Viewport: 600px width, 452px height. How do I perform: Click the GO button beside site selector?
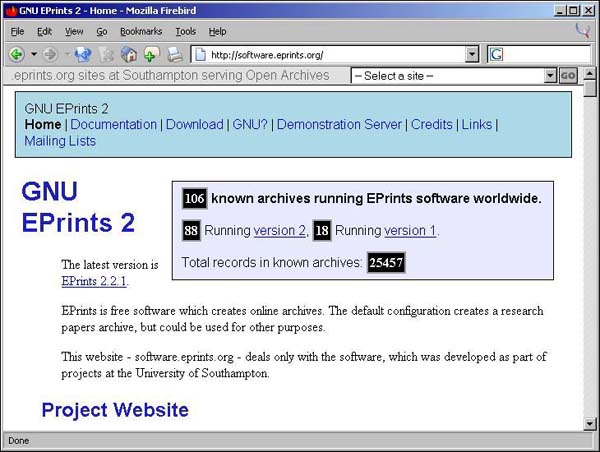568,76
